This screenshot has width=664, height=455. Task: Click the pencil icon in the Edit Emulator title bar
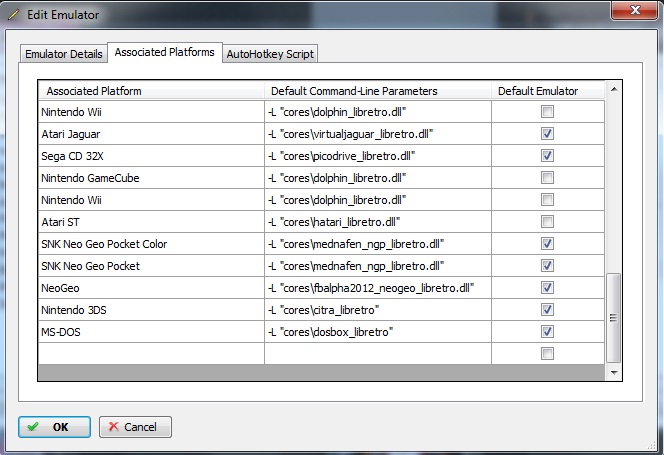click(14, 14)
